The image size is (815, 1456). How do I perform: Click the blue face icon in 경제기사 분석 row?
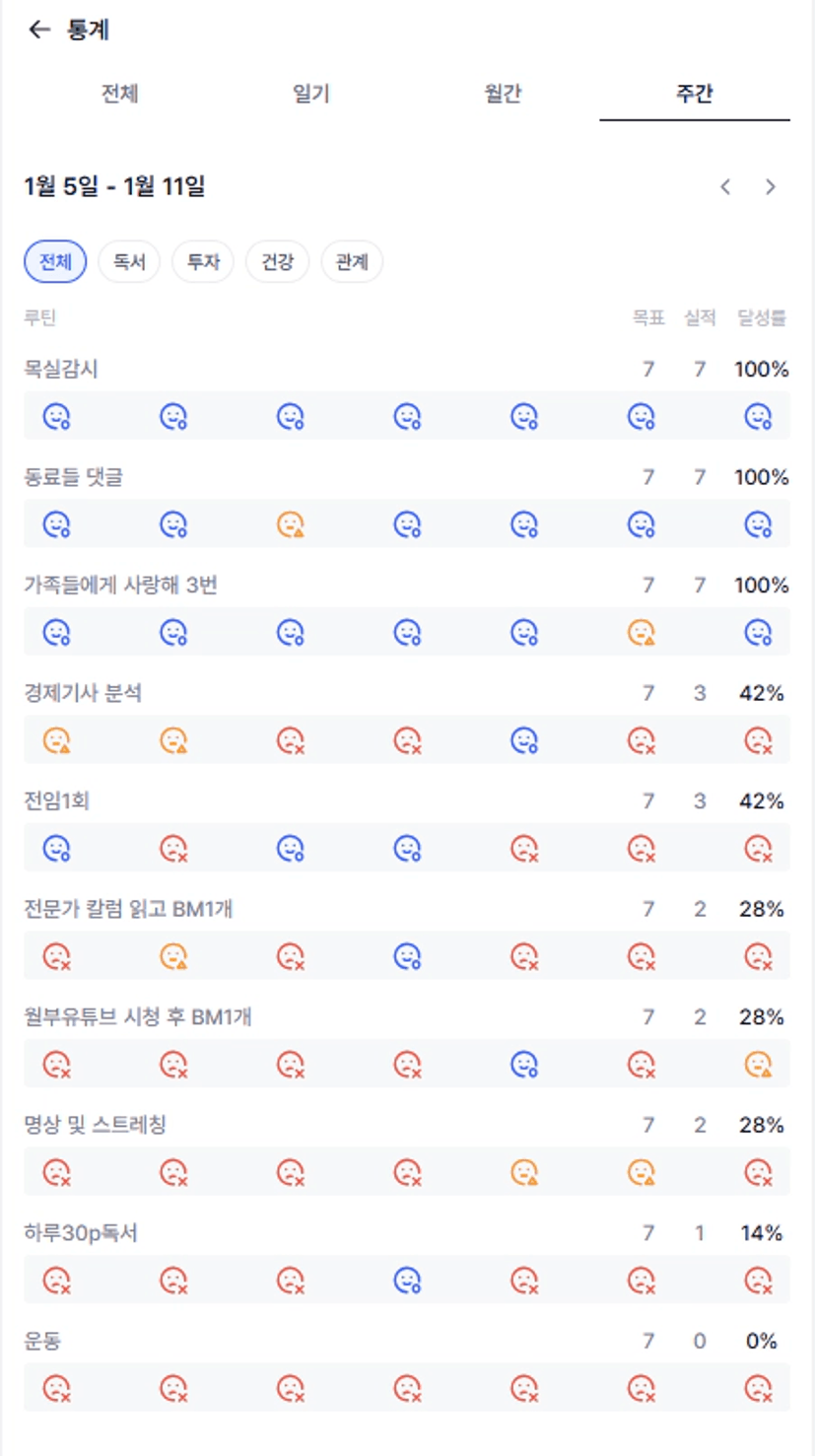click(524, 740)
